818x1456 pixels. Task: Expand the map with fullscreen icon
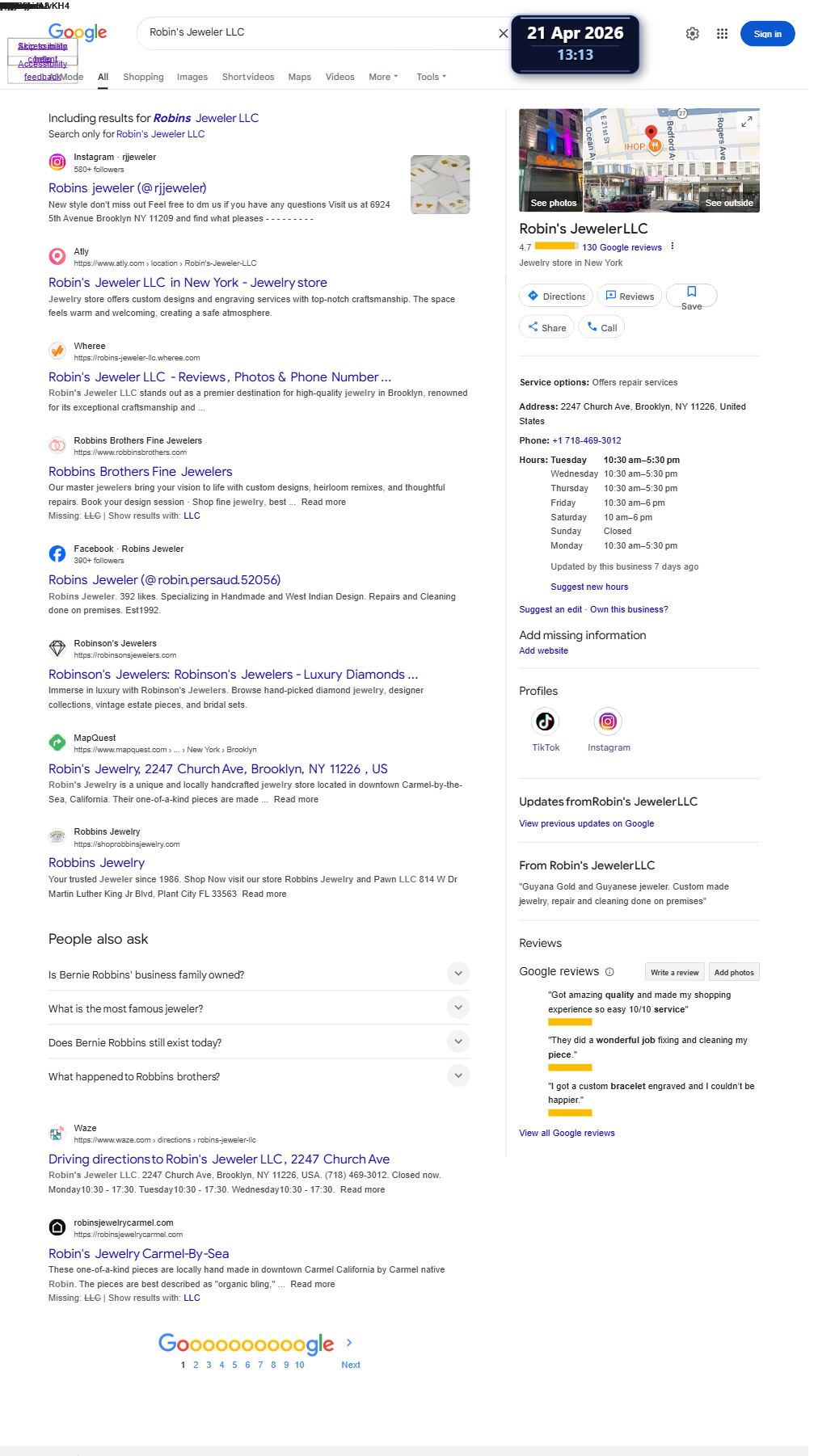click(x=747, y=121)
